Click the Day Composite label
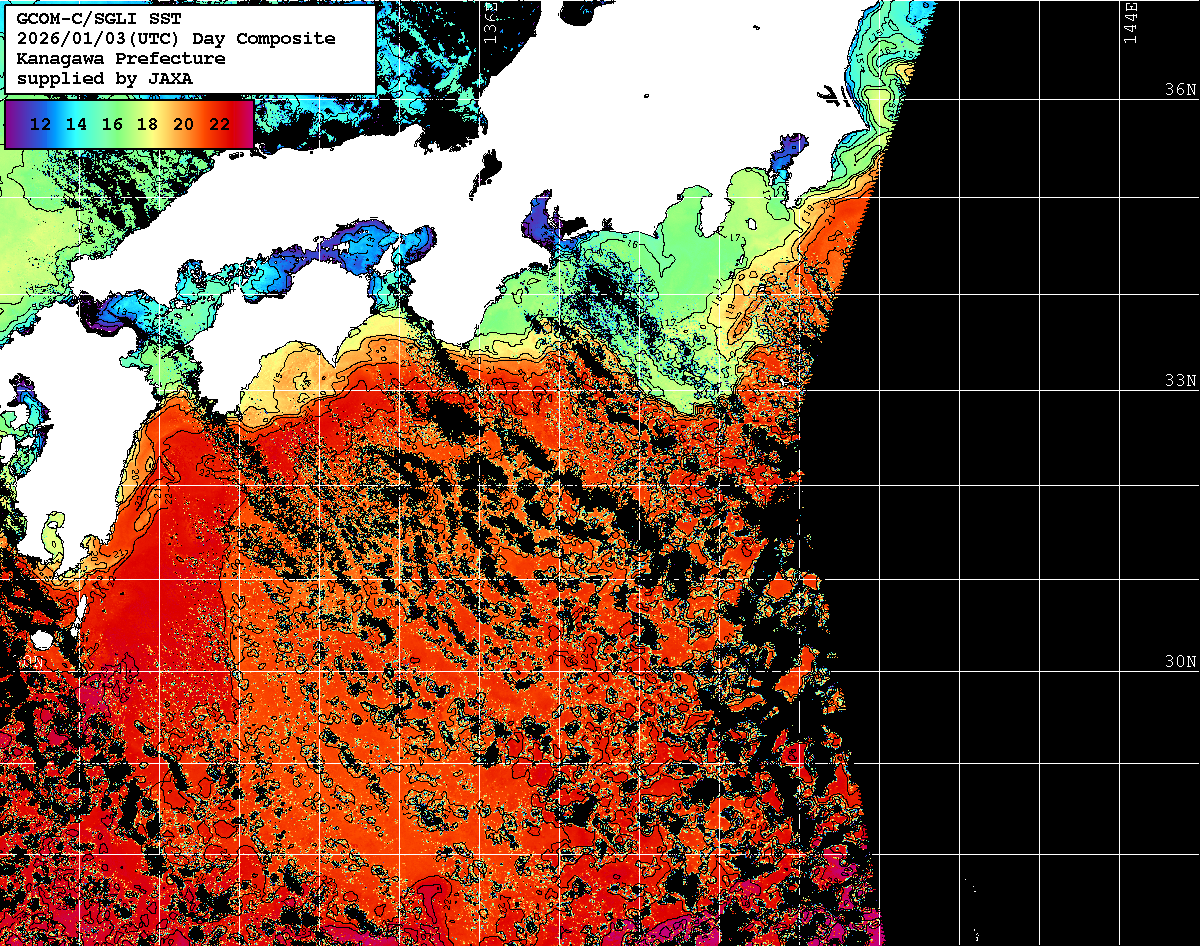This screenshot has width=1200, height=946. (x=271, y=39)
